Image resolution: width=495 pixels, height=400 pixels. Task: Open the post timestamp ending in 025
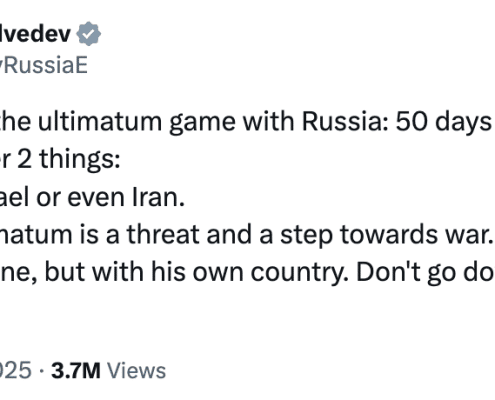[x=16, y=371]
